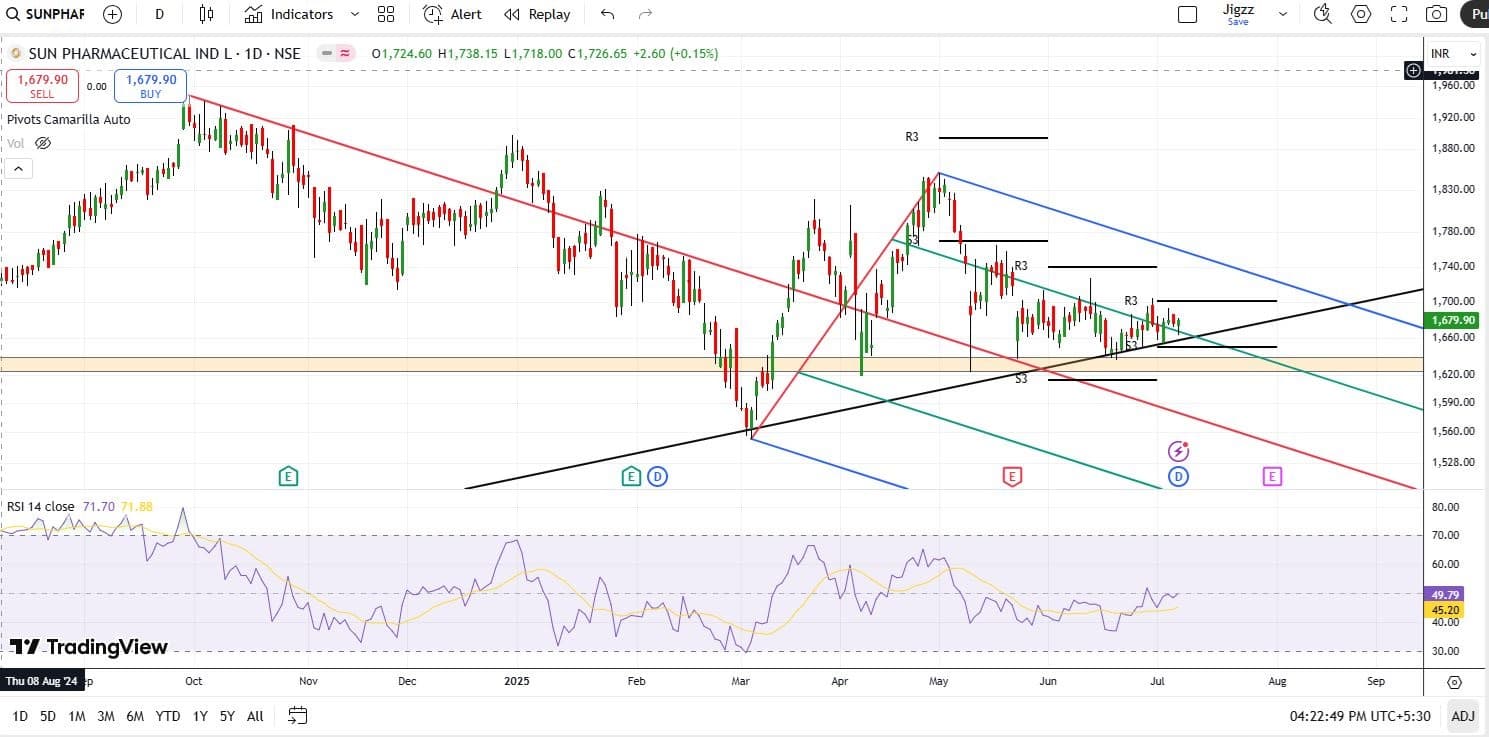Click the 04:22:49 PM UTC+5:30 timezone
The height and width of the screenshot is (737, 1489).
point(1360,716)
